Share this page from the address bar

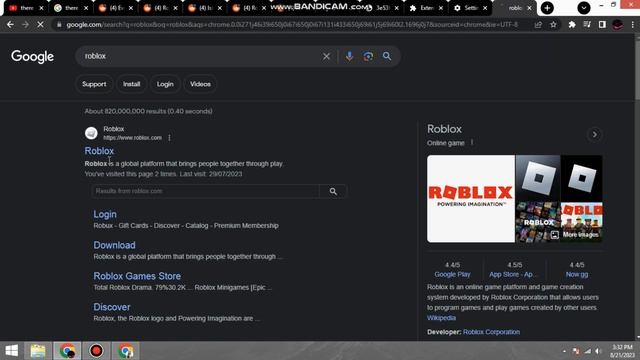click(x=538, y=25)
